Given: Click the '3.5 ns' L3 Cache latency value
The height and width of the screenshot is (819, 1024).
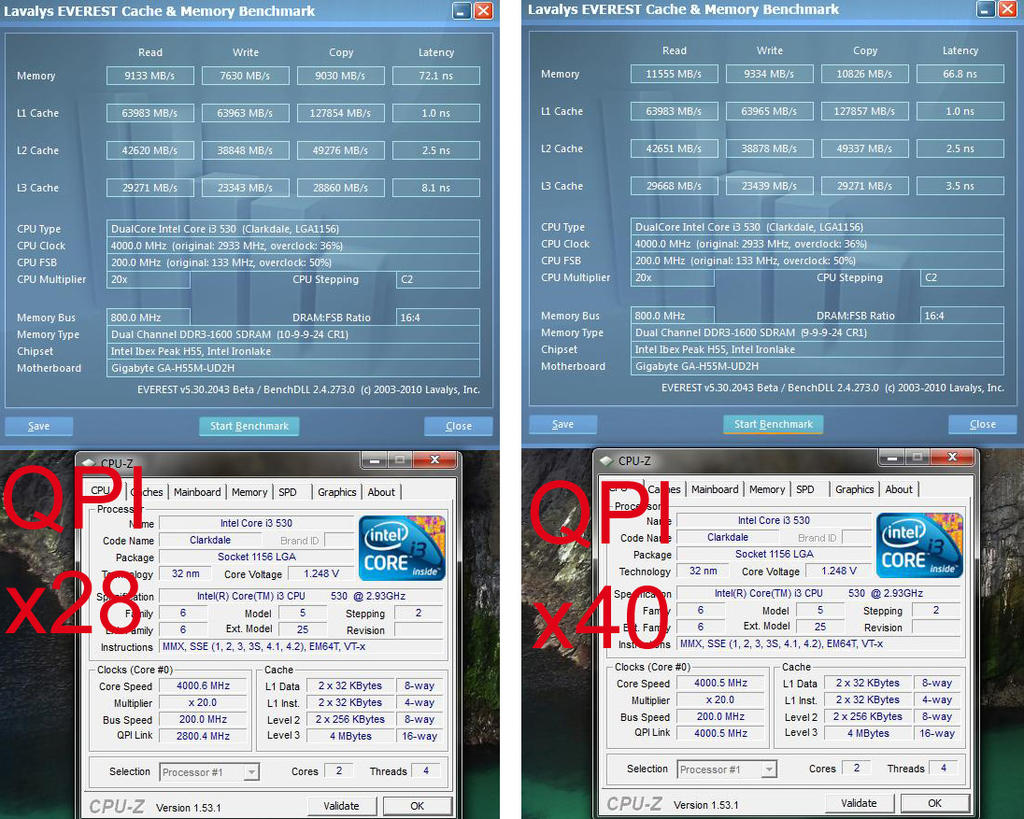Looking at the screenshot, I should (961, 185).
